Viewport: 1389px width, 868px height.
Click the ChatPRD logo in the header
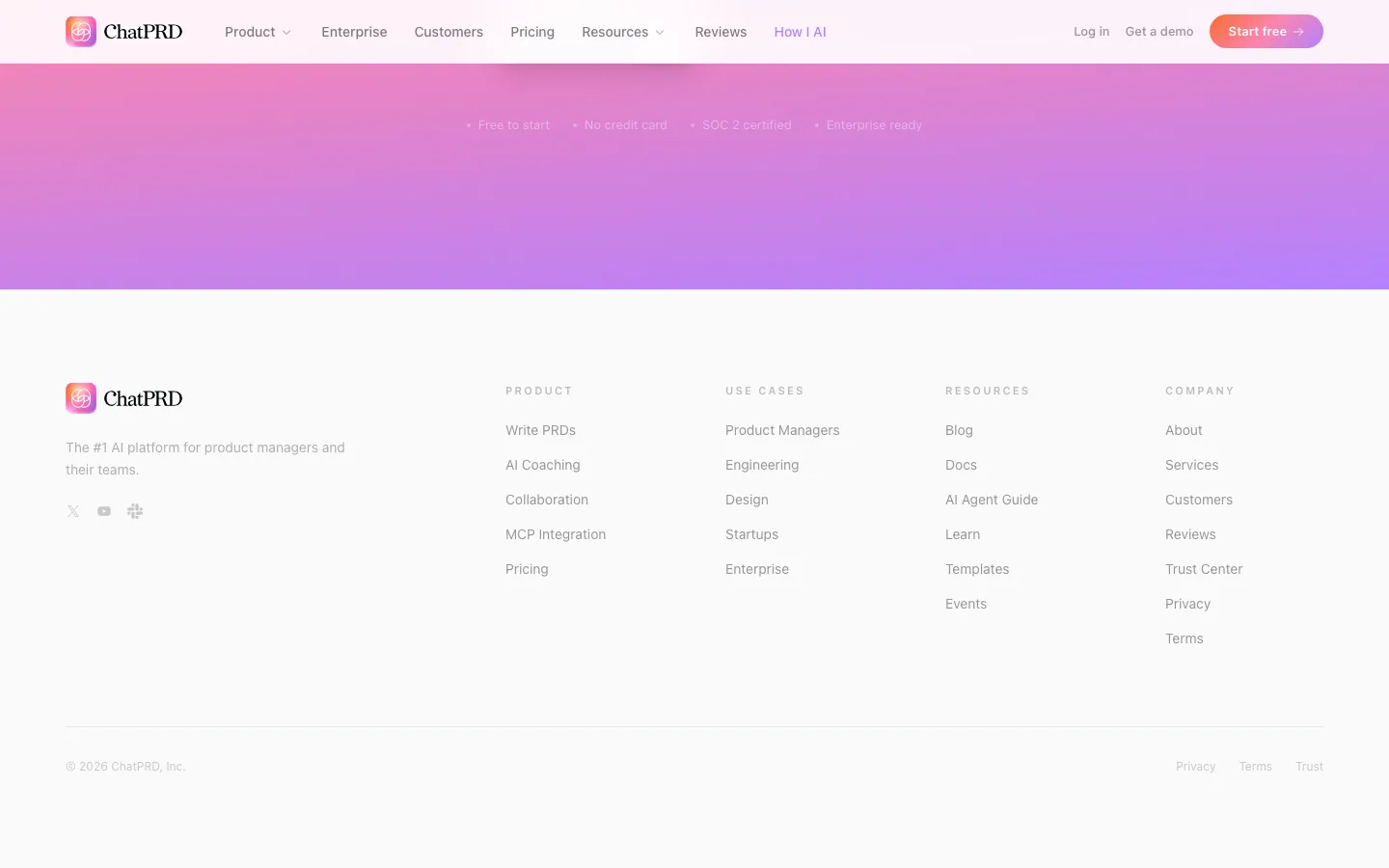123,32
